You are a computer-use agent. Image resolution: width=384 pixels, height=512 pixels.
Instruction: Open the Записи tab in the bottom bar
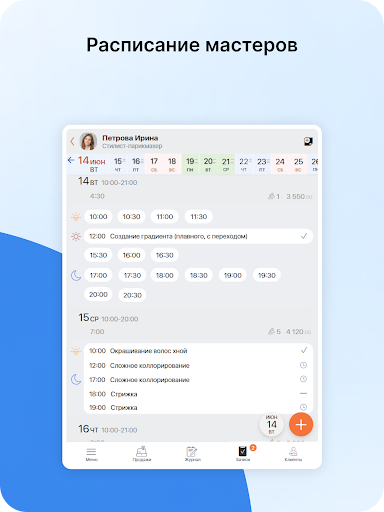[243, 454]
